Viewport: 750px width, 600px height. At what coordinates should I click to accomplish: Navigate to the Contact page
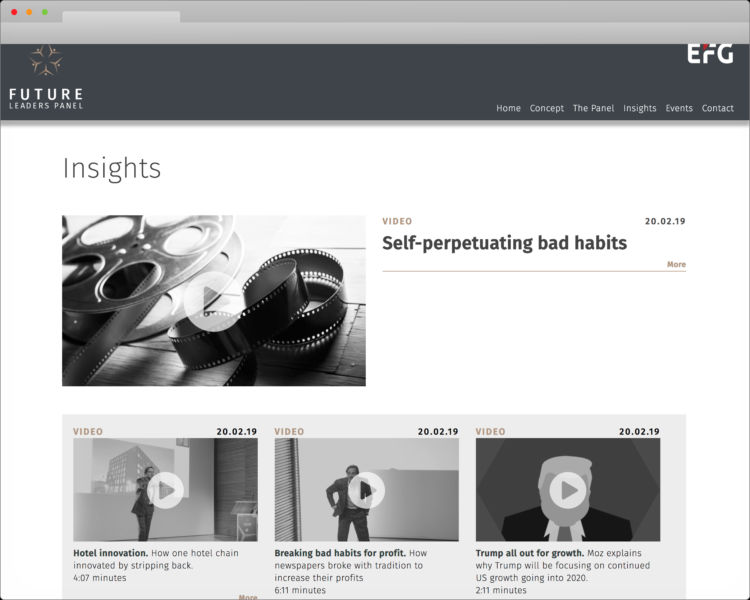click(717, 108)
